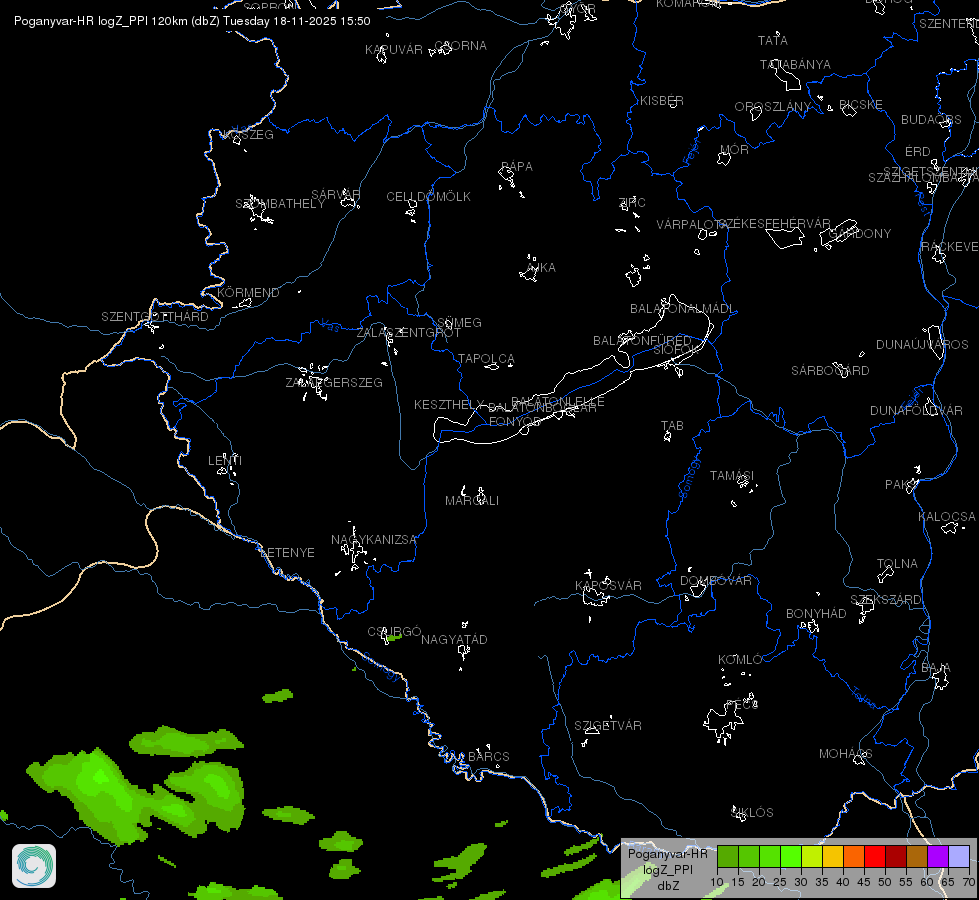This screenshot has height=900, width=979.
Task: Click the 40-45 dBZ orange legend swatch
Action: click(x=854, y=857)
